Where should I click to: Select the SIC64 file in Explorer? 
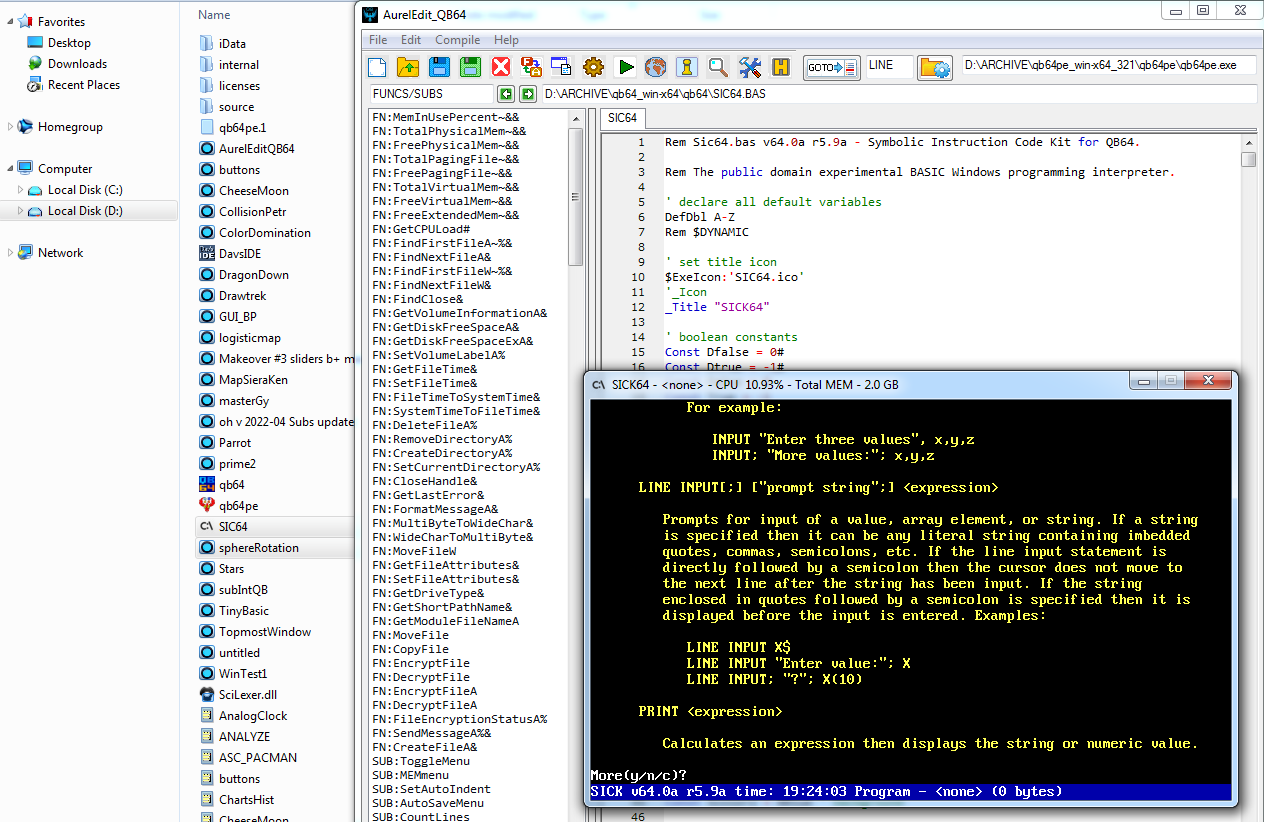pos(233,527)
